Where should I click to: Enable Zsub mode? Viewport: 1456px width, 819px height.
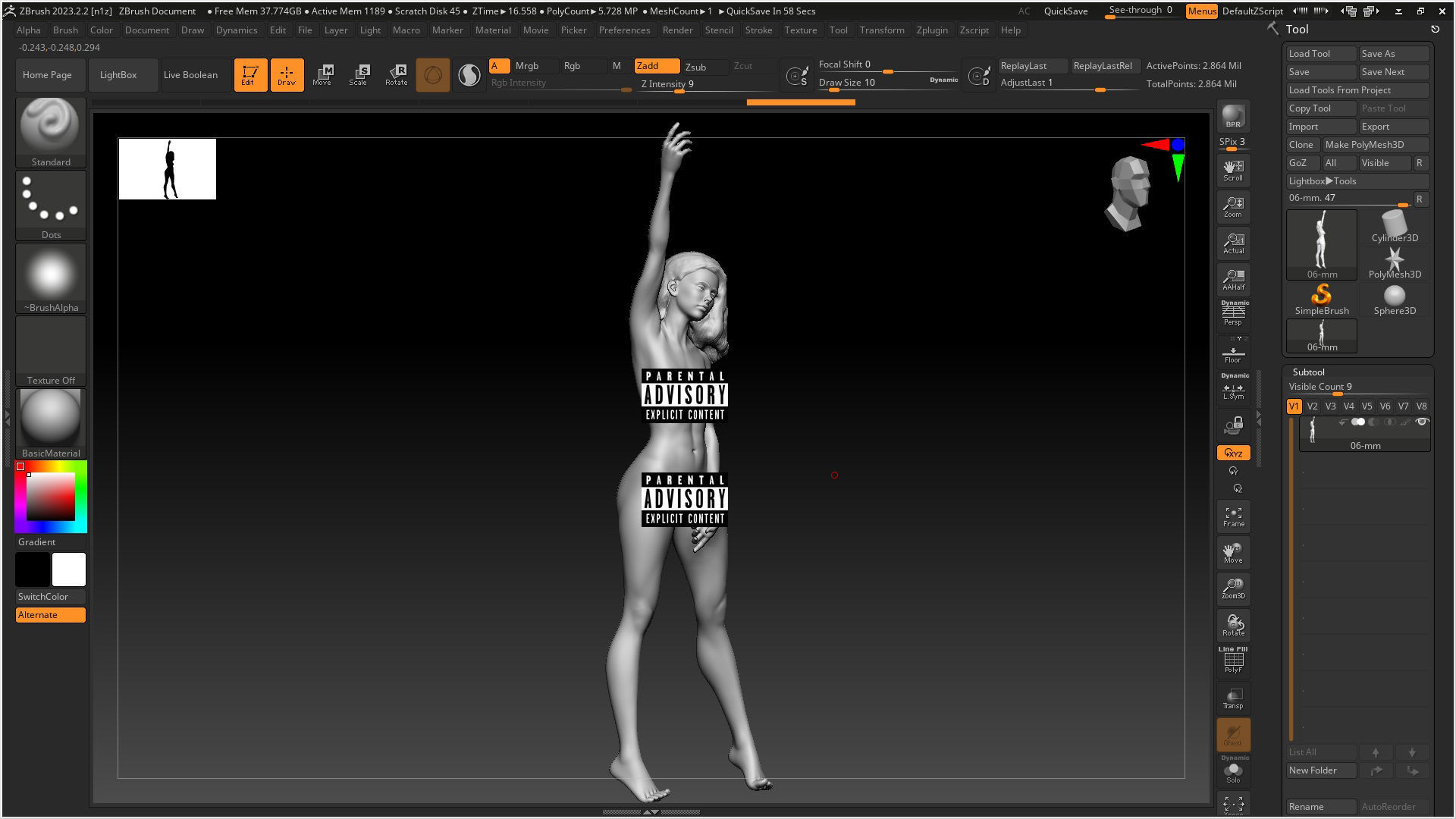click(704, 66)
